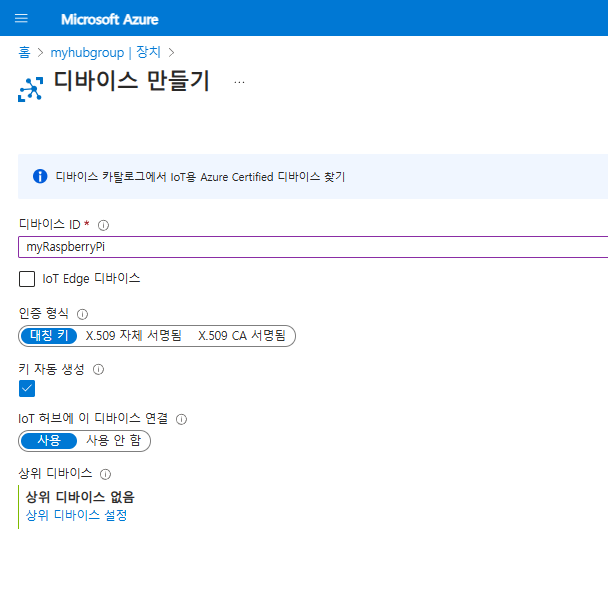Show info tooltip for 상위 디바이스

105,474
